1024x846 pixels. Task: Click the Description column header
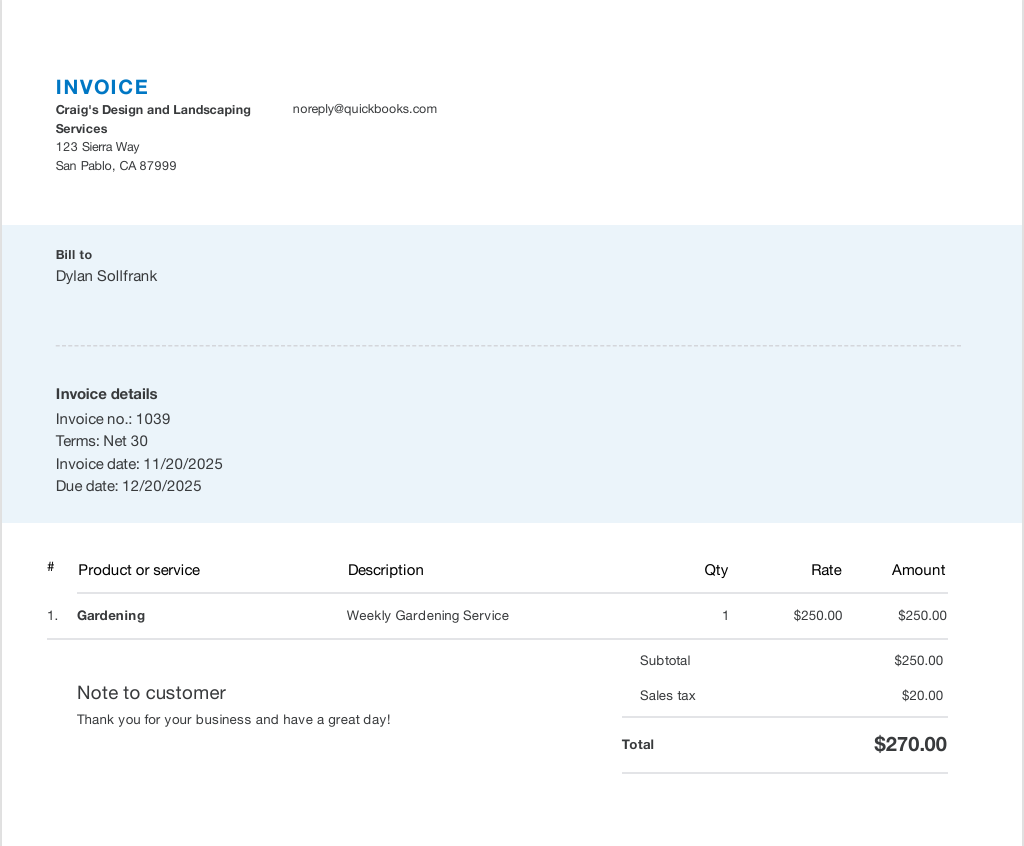point(385,570)
